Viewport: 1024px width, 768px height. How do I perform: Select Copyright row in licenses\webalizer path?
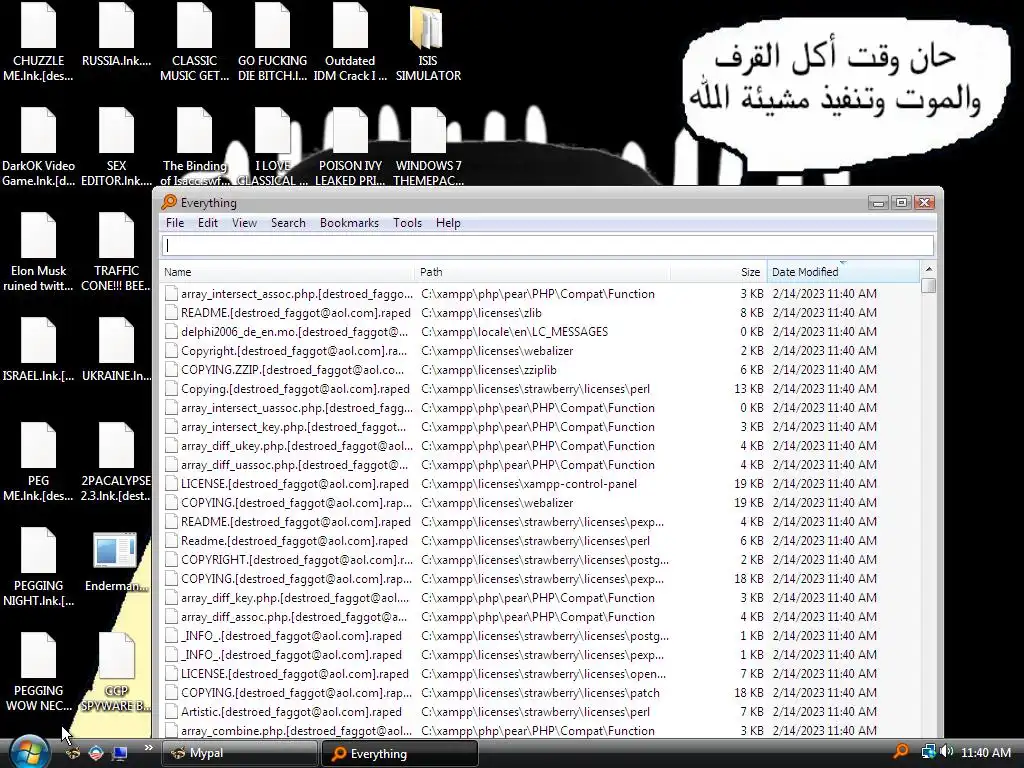click(x=539, y=351)
